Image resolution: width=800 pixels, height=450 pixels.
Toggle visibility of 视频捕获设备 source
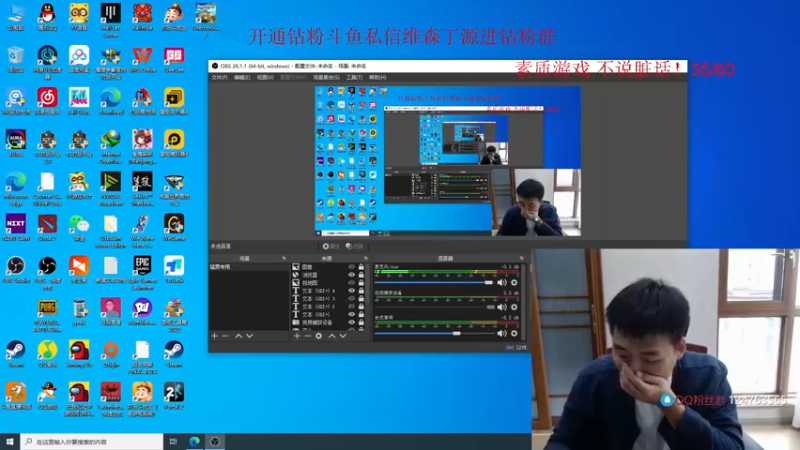point(352,322)
